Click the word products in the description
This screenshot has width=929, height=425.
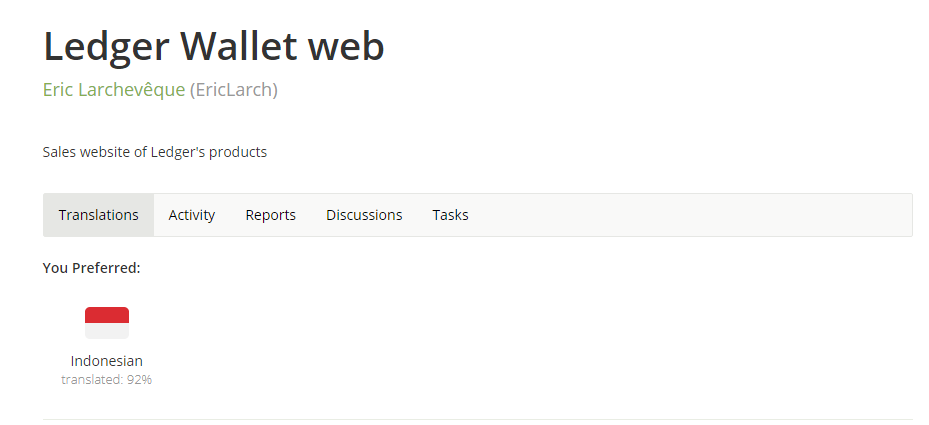tap(238, 152)
